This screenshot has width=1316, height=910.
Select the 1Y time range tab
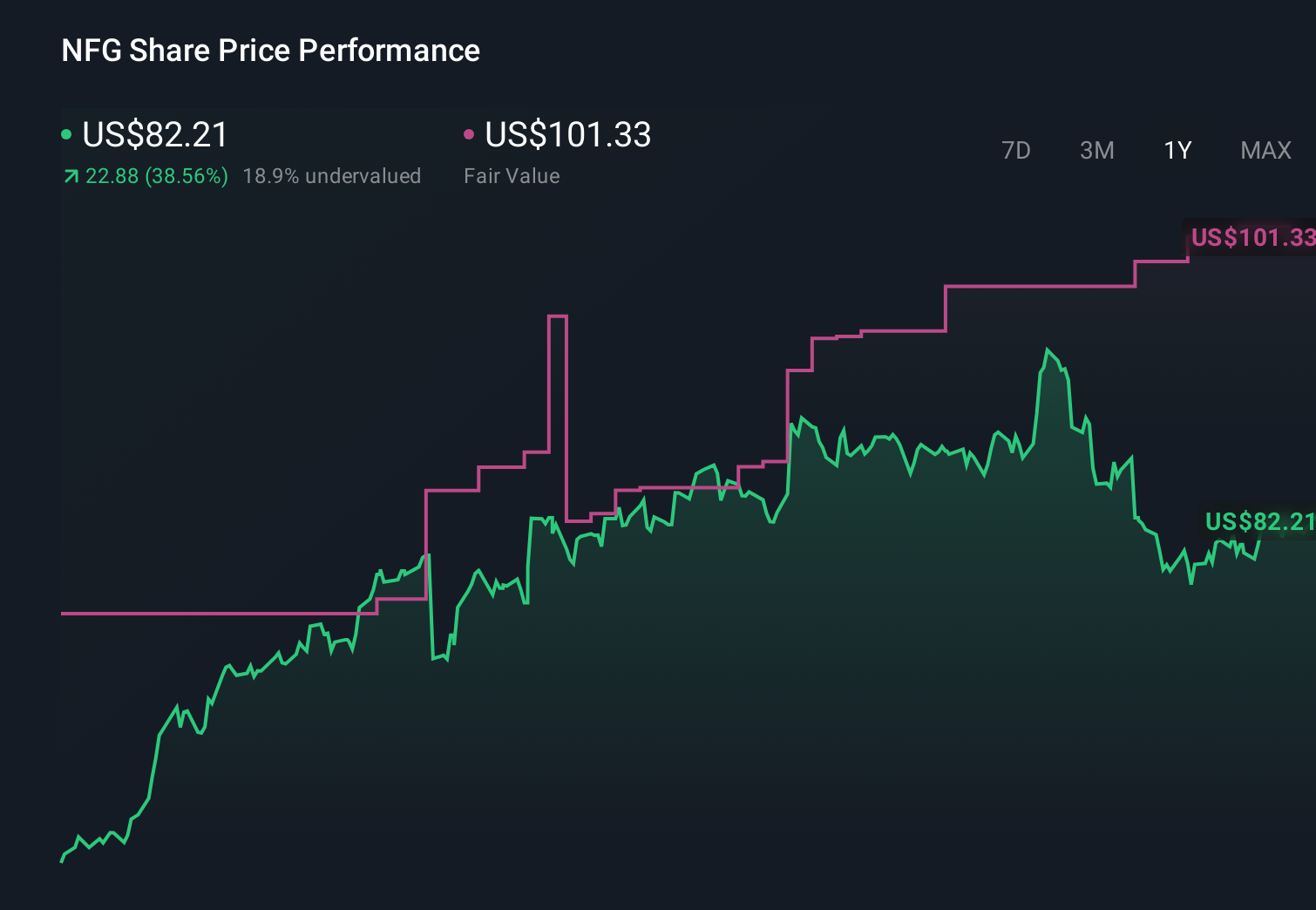[1177, 150]
